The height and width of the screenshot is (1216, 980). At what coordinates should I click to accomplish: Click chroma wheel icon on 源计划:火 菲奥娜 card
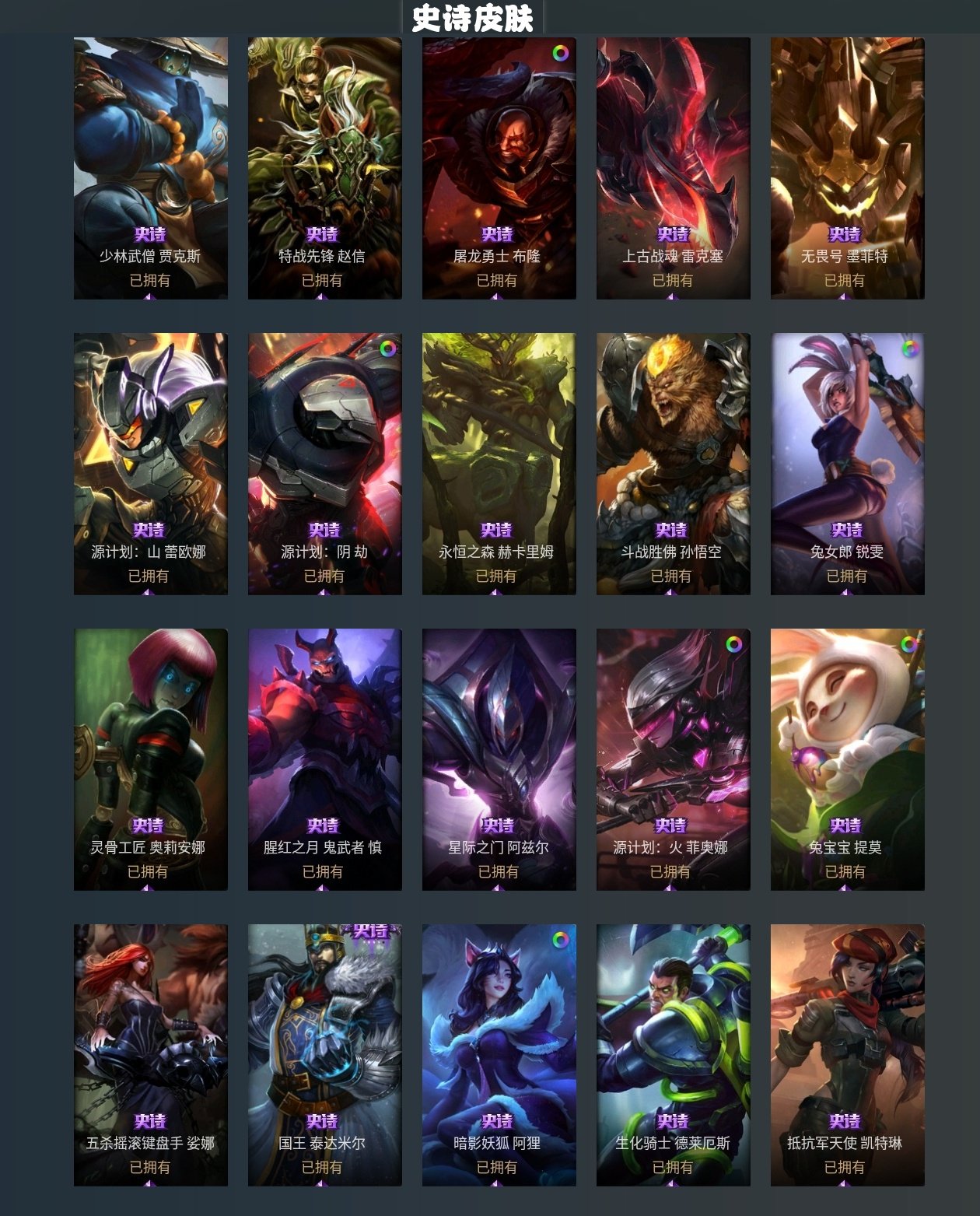click(734, 644)
